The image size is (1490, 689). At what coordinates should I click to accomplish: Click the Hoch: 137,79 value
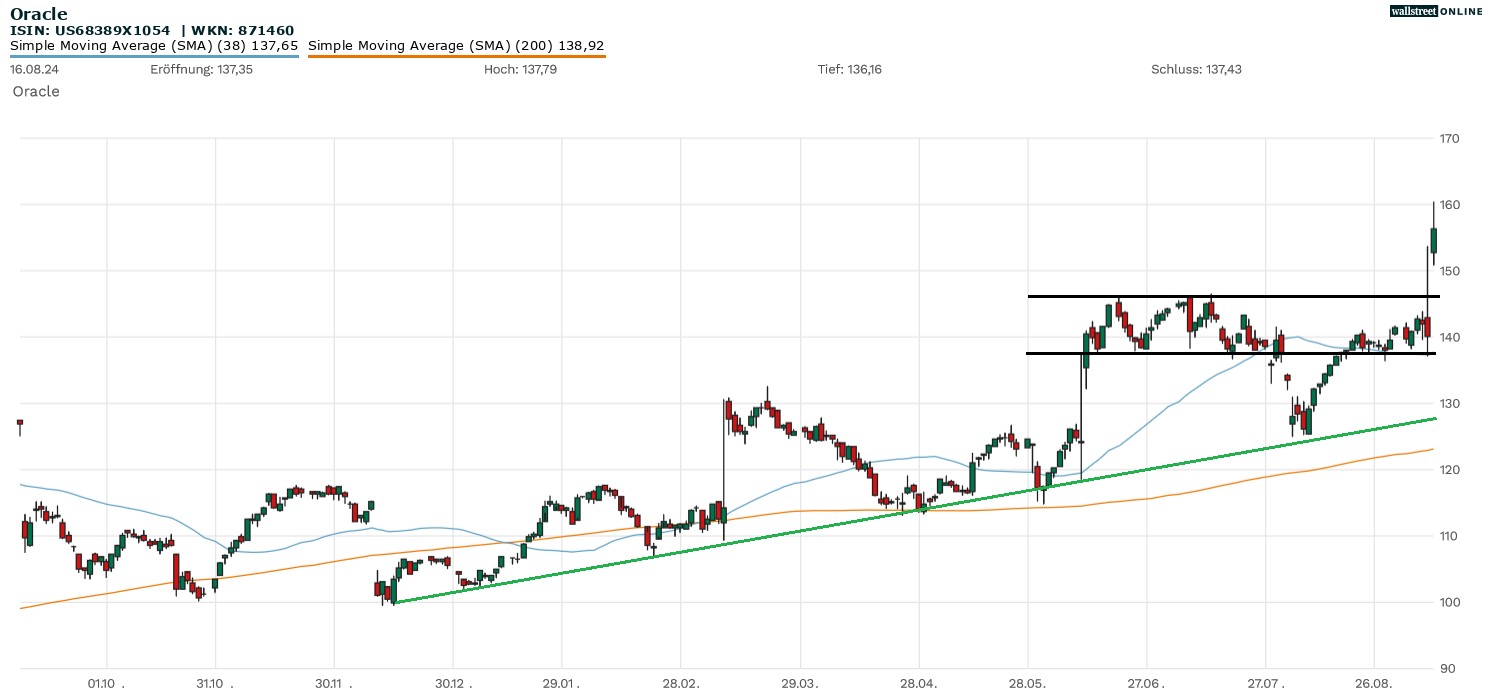521,69
